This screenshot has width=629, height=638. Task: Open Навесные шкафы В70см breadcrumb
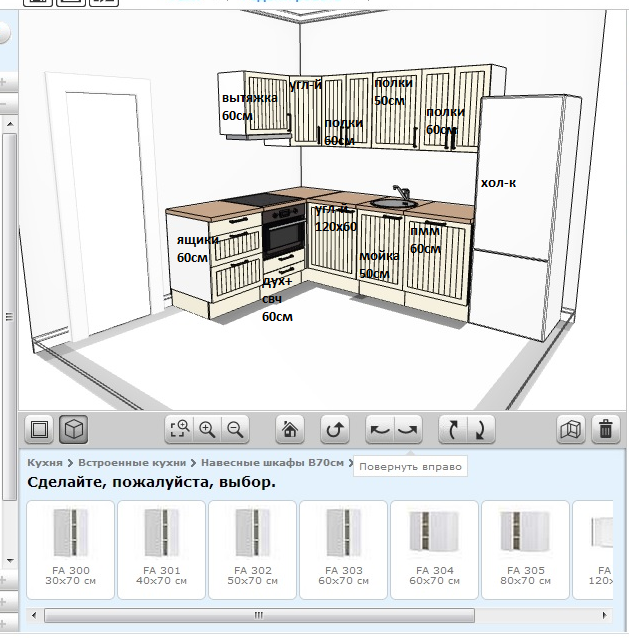click(x=272, y=463)
